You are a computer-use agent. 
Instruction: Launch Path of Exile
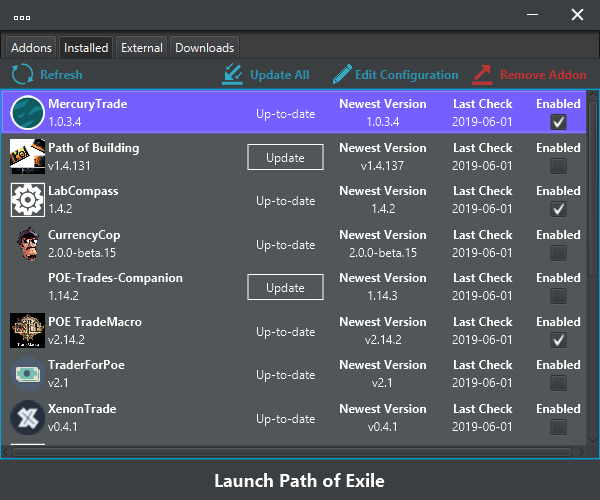[299, 480]
